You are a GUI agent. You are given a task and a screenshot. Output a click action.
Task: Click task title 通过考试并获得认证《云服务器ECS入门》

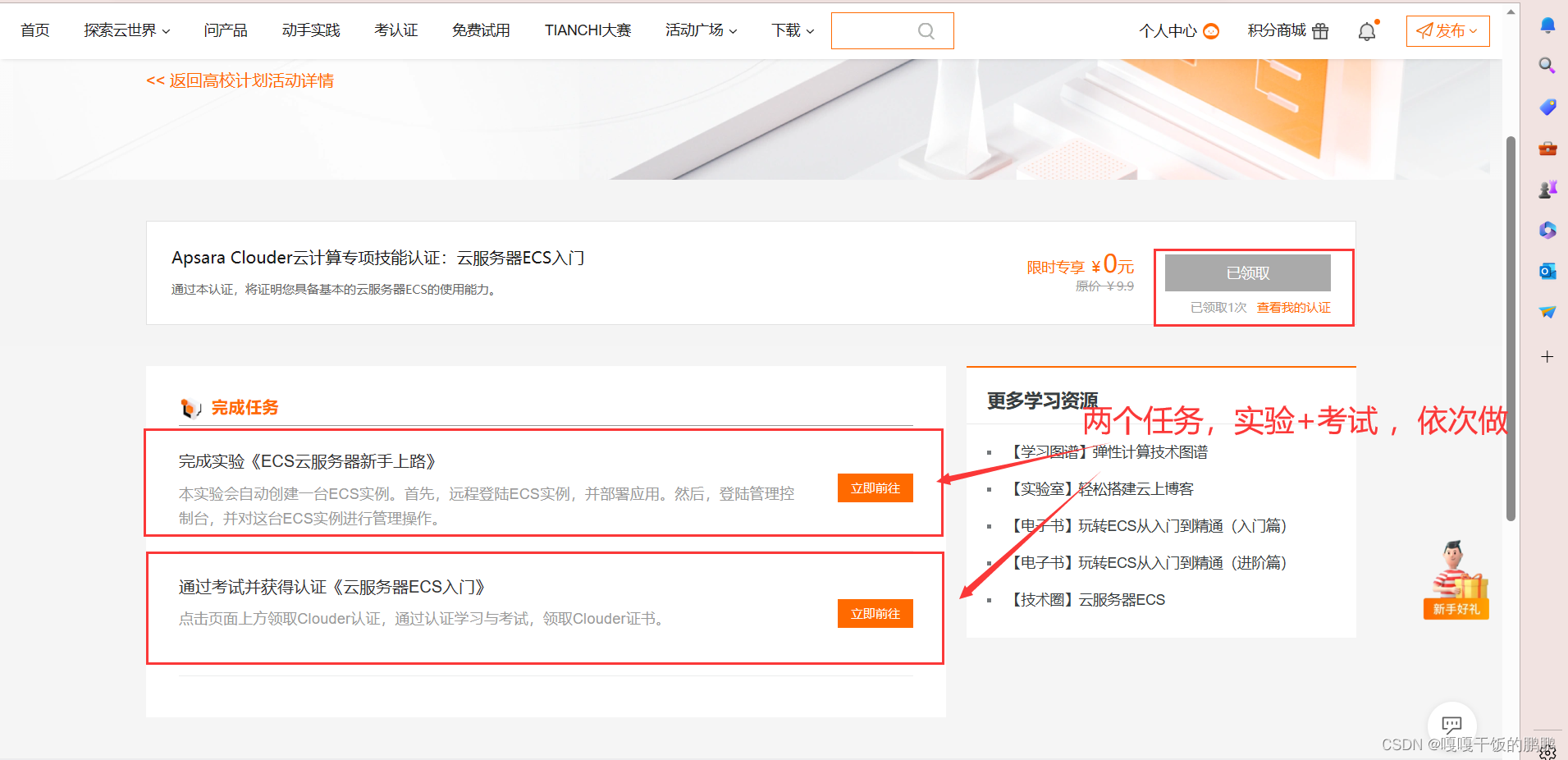[332, 587]
